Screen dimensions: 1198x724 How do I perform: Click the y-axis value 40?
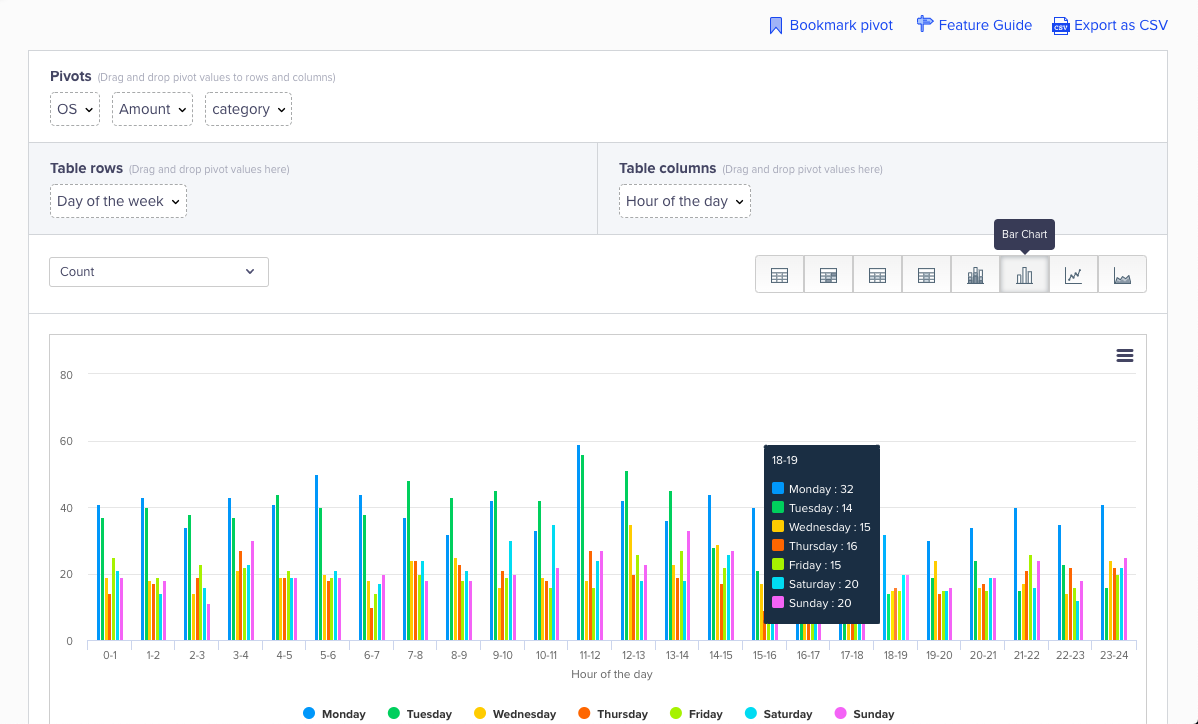pos(66,508)
